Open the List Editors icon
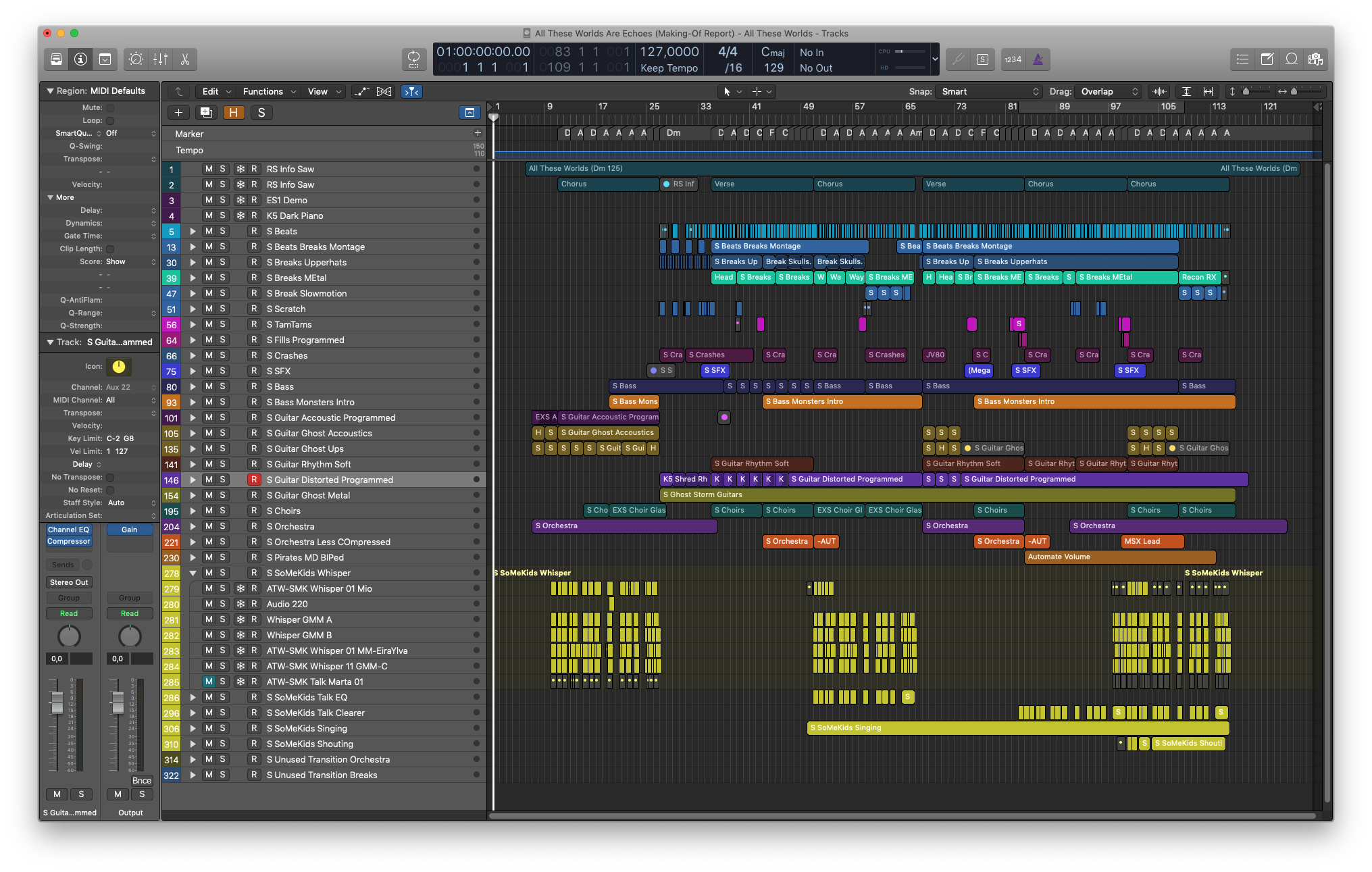Screen dimensions: 1372x872 pyautogui.click(x=1242, y=59)
